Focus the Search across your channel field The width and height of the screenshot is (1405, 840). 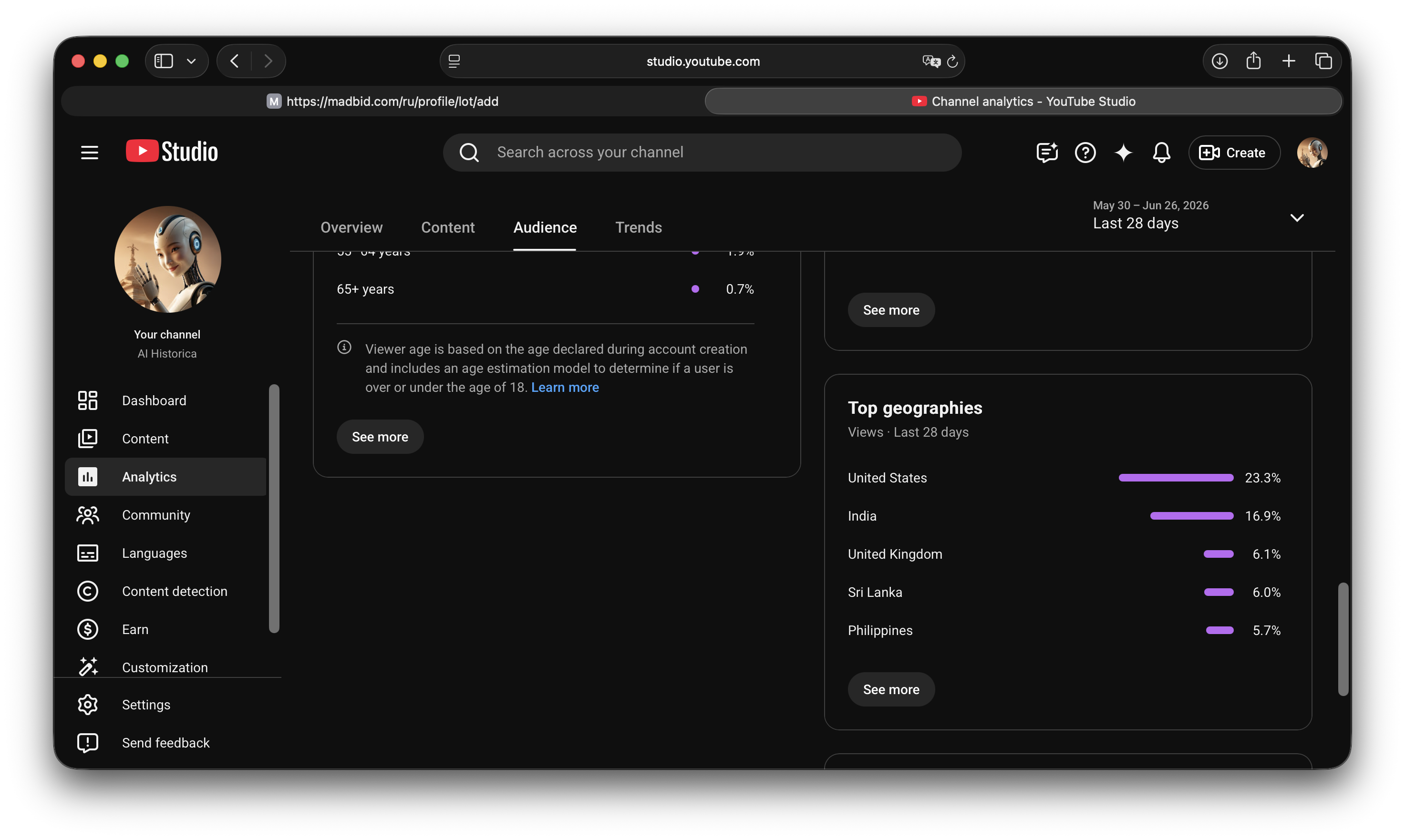pyautogui.click(x=702, y=152)
